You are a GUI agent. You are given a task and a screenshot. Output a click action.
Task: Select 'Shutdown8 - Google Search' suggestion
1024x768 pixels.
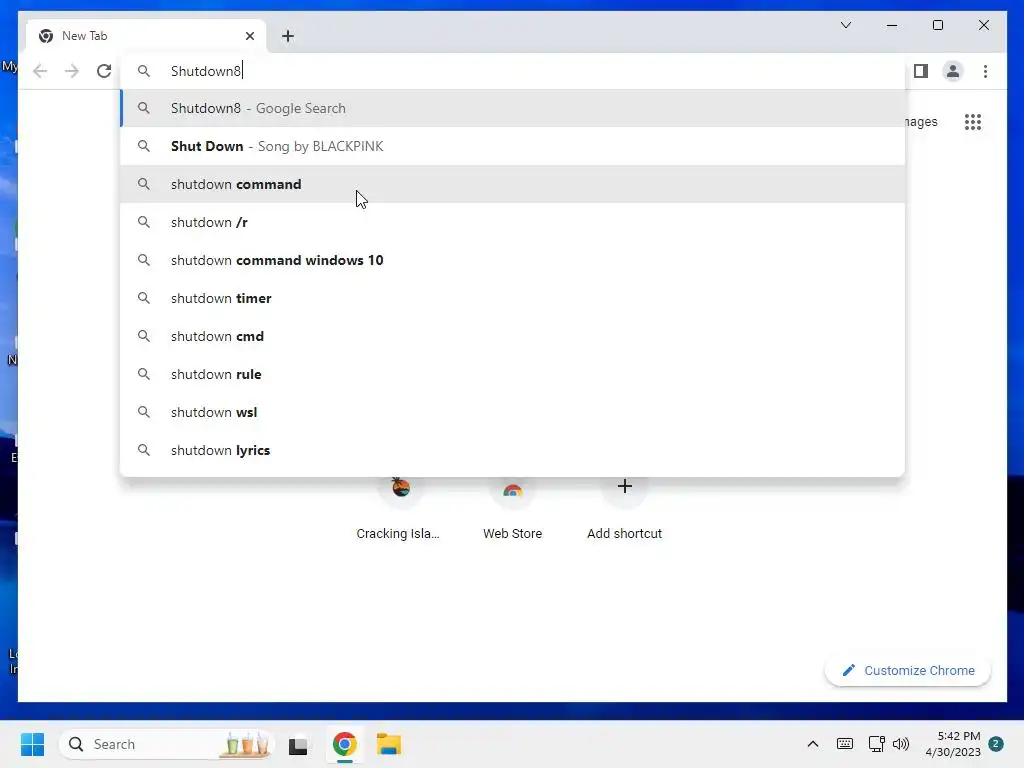[x=513, y=108]
